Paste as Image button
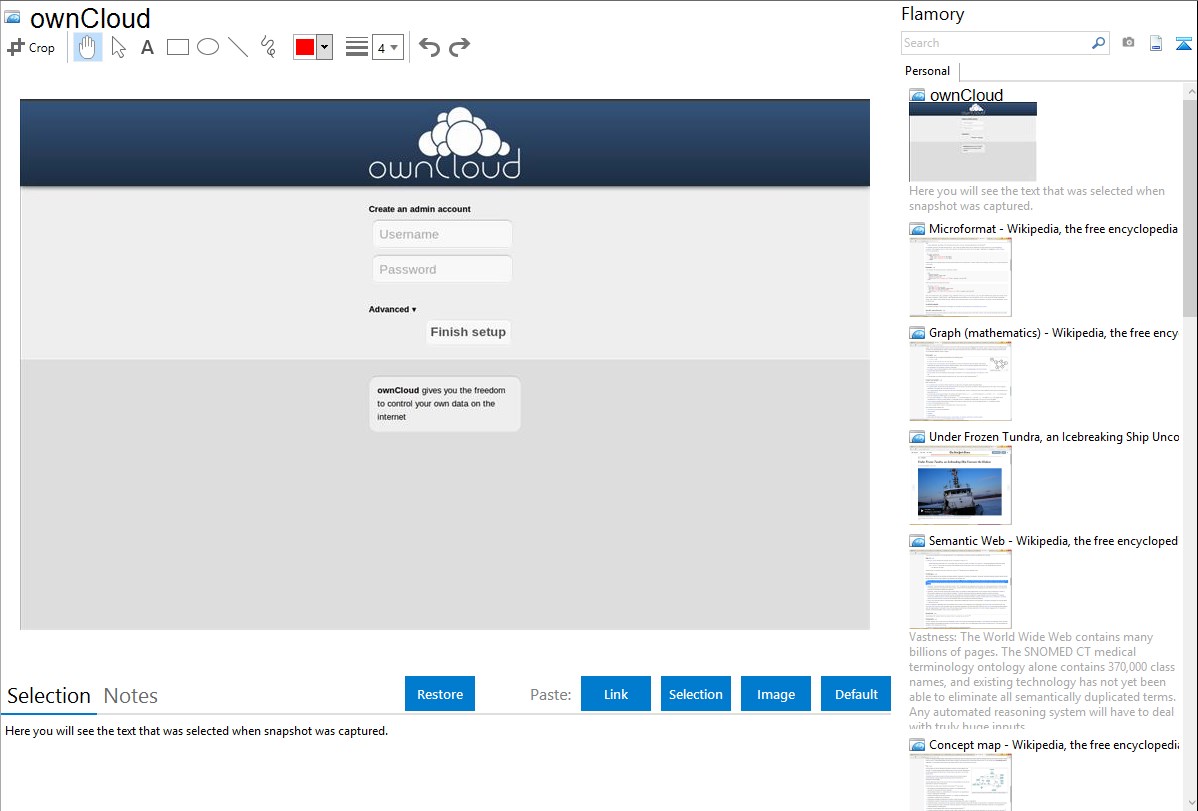The width and height of the screenshot is (1198, 811). click(x=776, y=694)
